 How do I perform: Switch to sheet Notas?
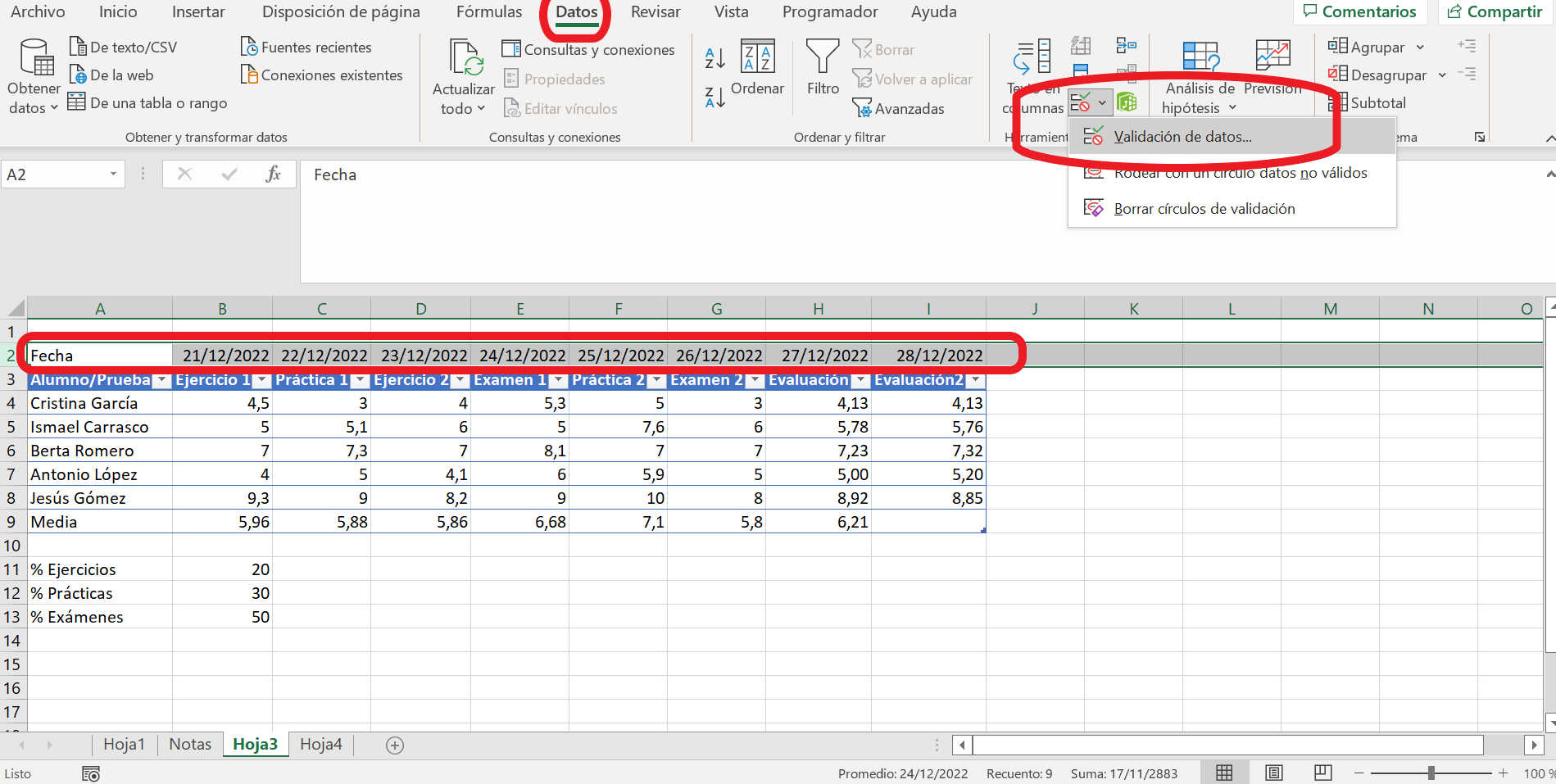tap(190, 744)
